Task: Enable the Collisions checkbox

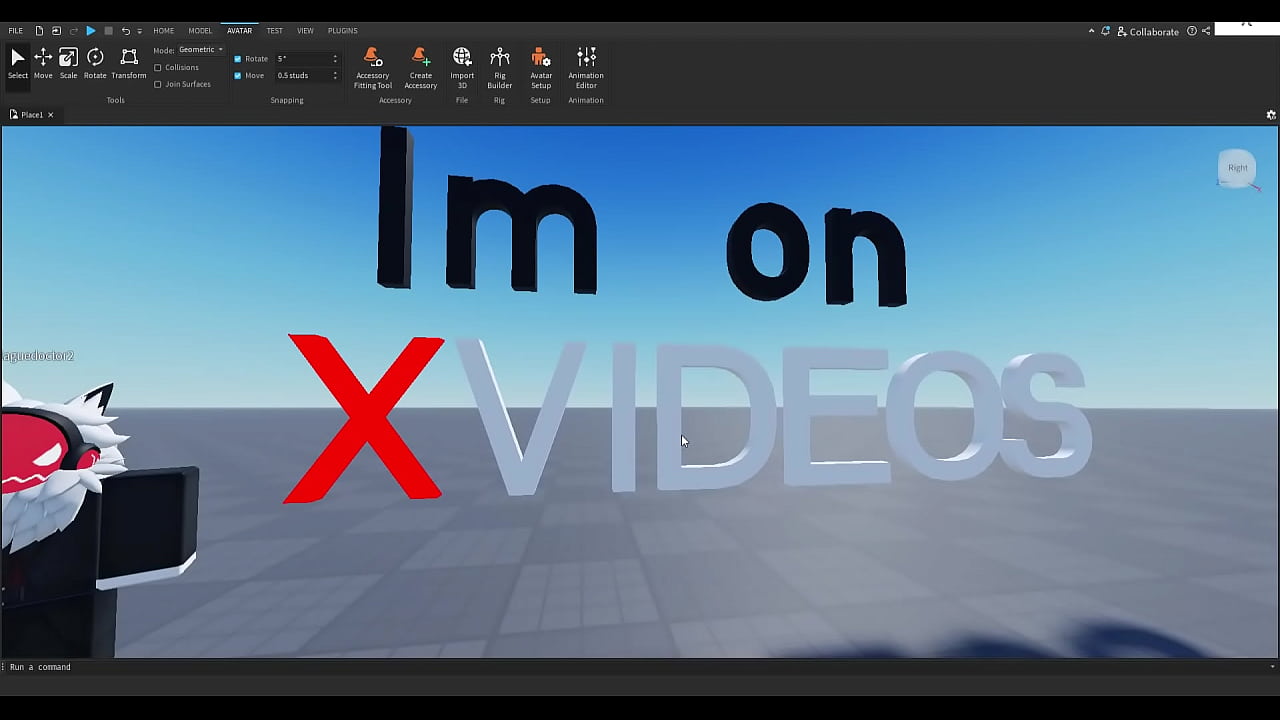Action: 158,67
